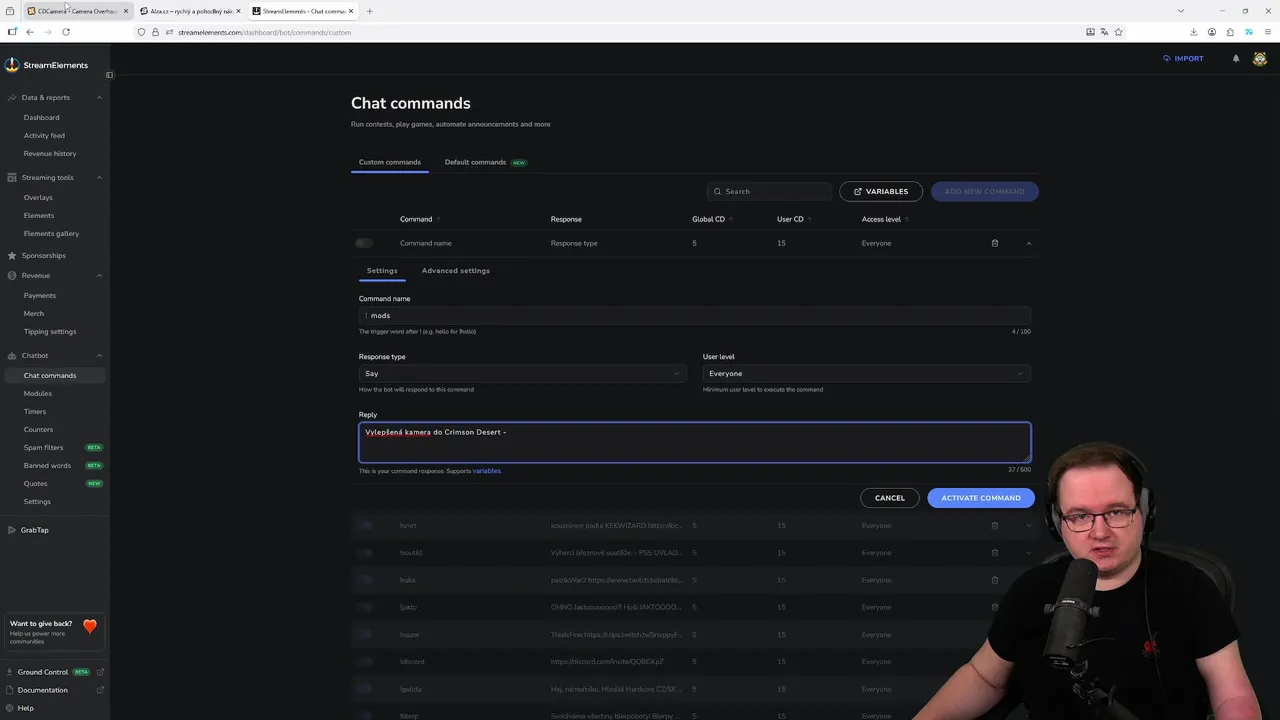
Task: Sort by Global CD column header
Action: coord(712,219)
